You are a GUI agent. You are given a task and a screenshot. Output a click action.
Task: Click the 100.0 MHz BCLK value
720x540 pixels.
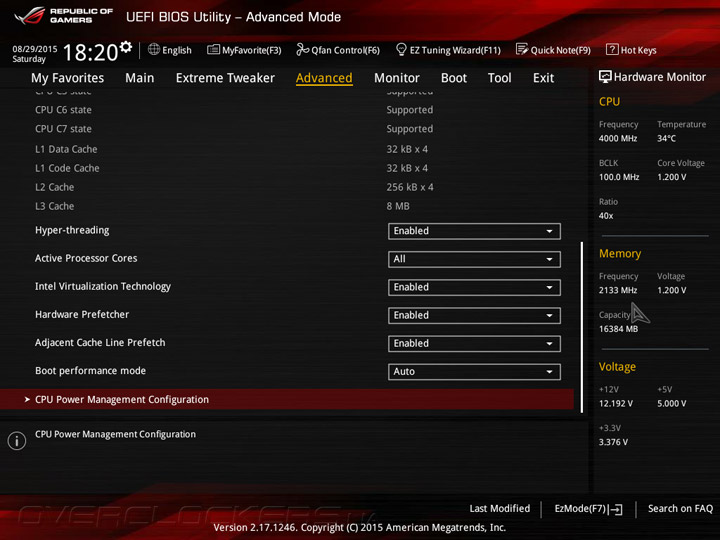click(619, 177)
